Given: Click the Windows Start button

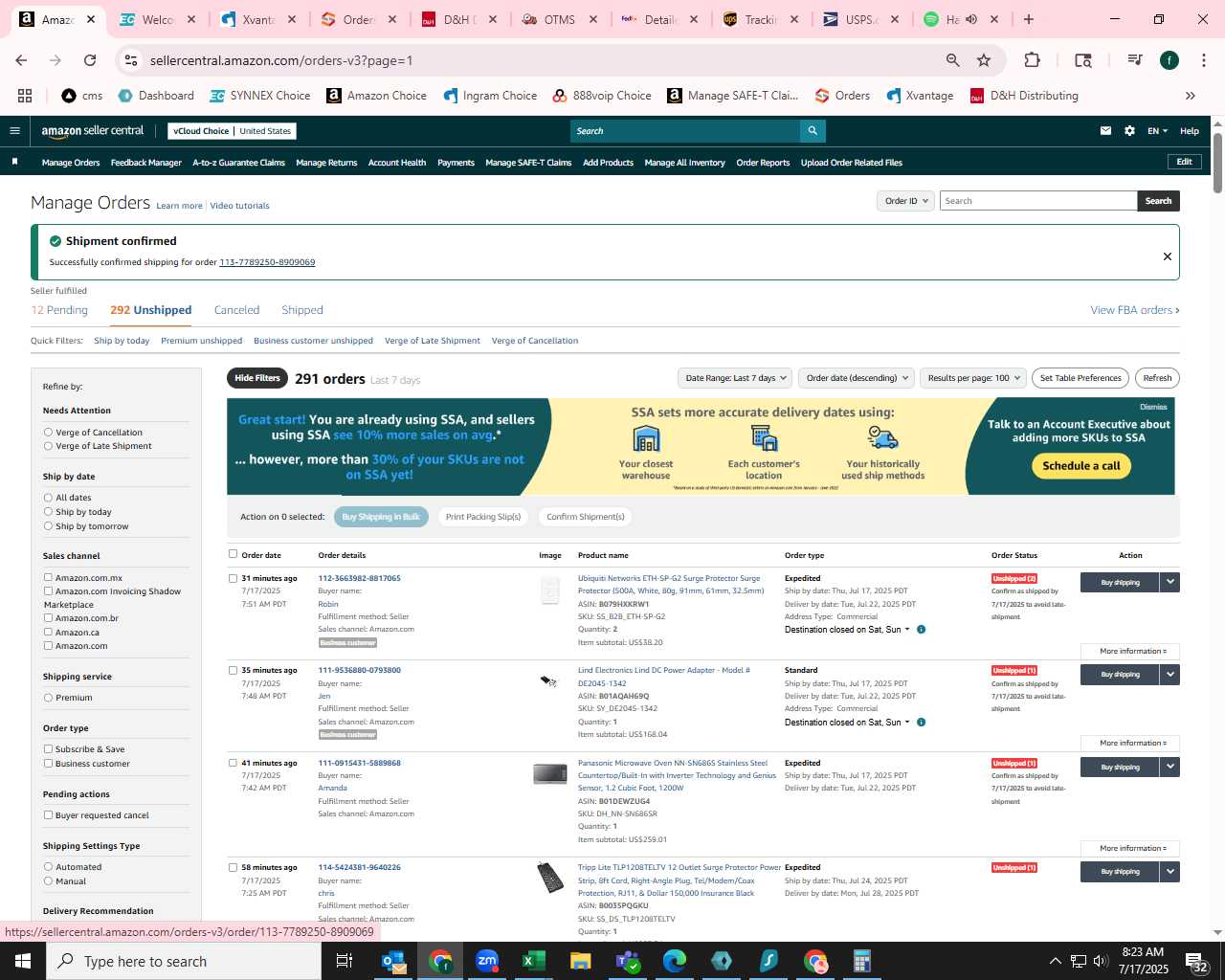Looking at the screenshot, I should click(23, 961).
